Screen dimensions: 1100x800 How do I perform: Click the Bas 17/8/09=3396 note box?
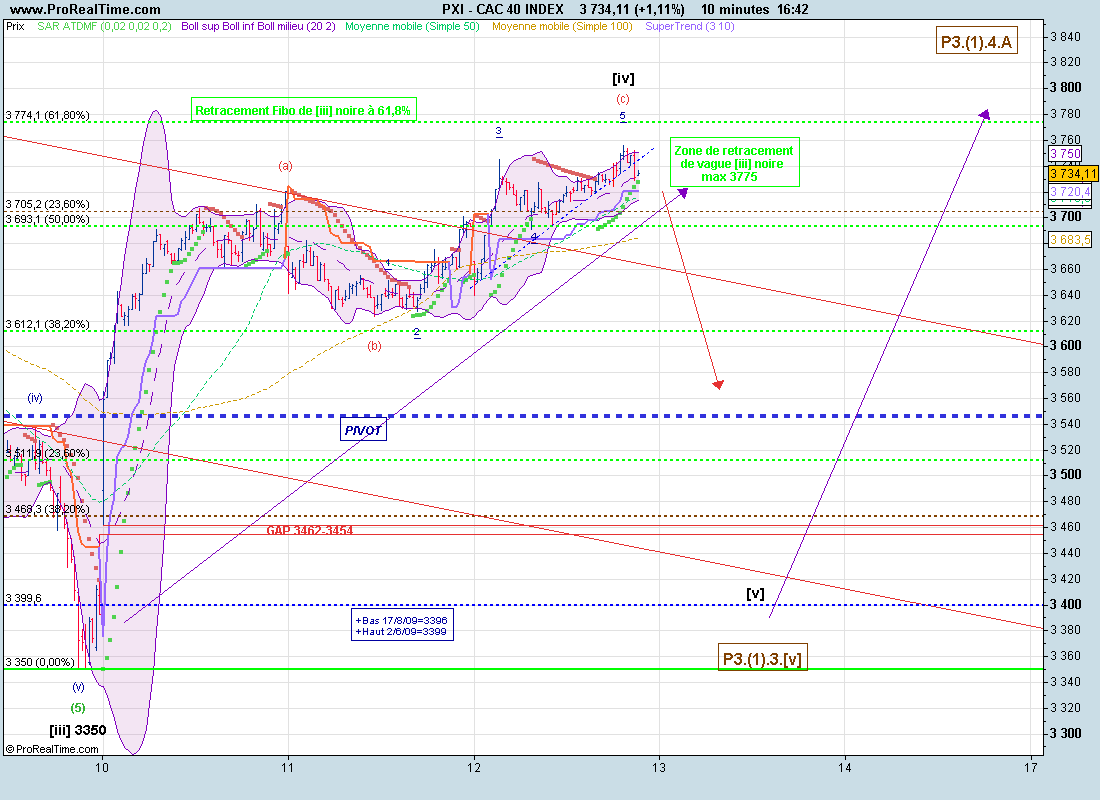point(403,625)
